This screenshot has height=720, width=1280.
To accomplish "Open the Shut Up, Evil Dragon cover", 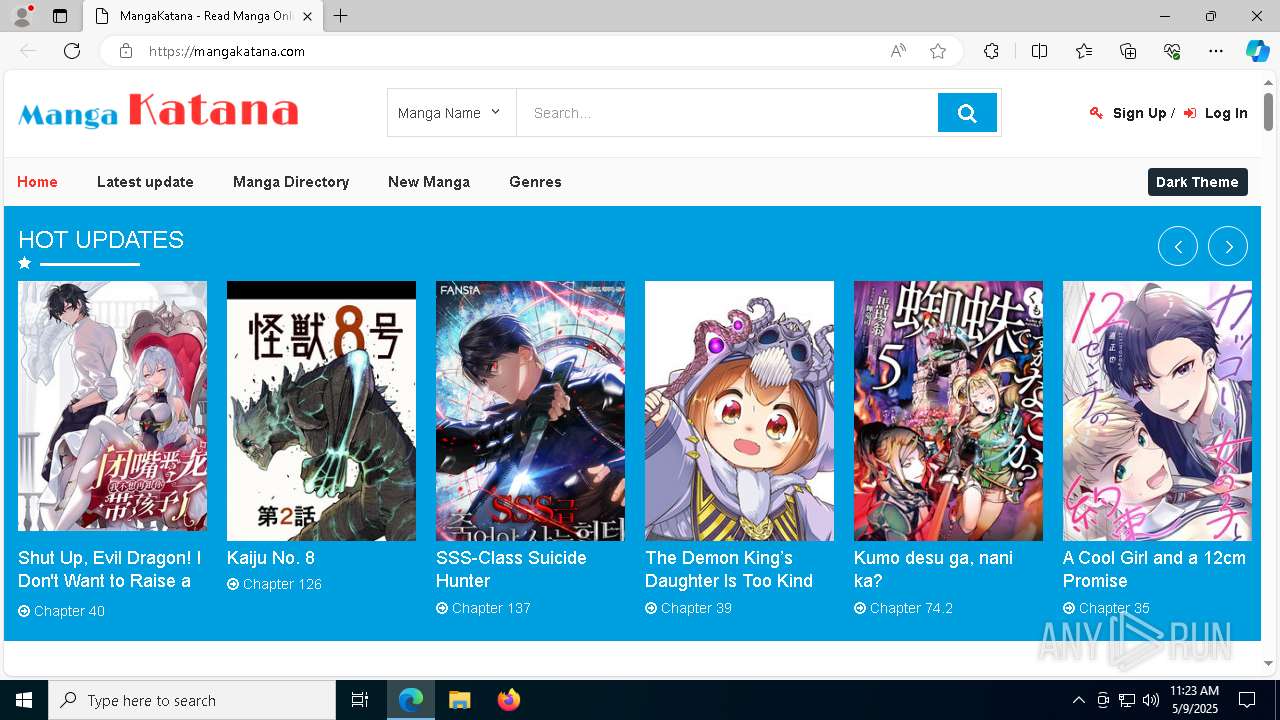I will click(x=112, y=406).
